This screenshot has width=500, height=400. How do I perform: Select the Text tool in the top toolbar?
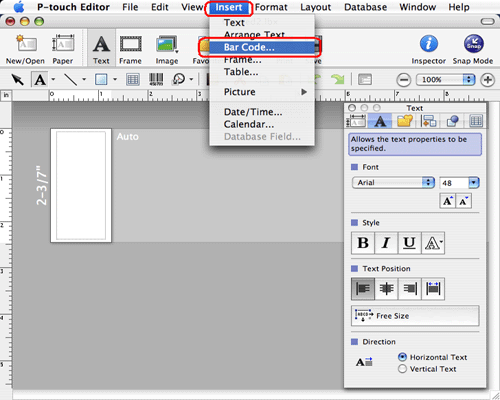click(101, 49)
